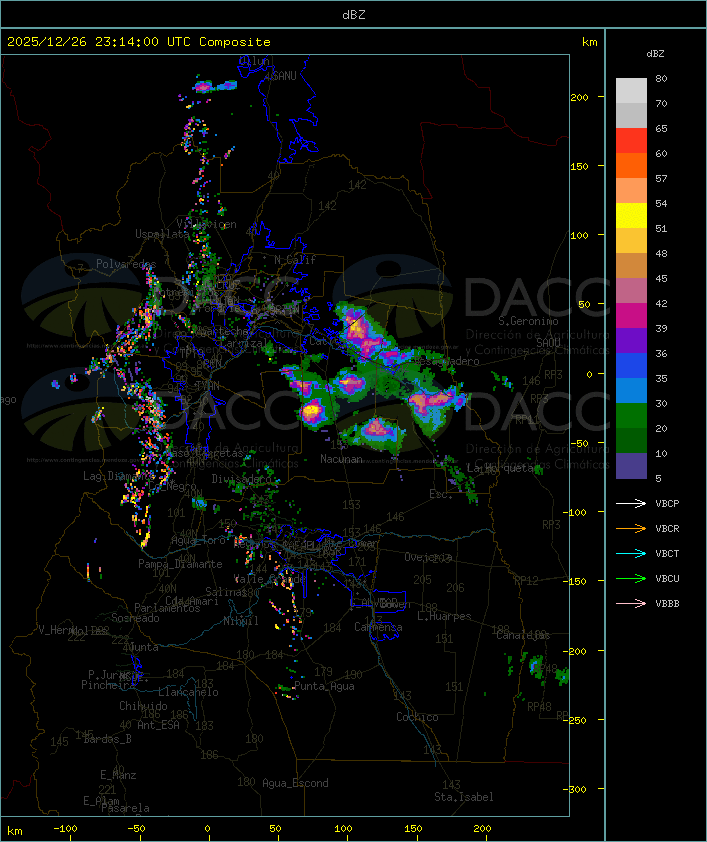Select the VBCR legend label
This screenshot has width=707, height=842.
click(667, 529)
